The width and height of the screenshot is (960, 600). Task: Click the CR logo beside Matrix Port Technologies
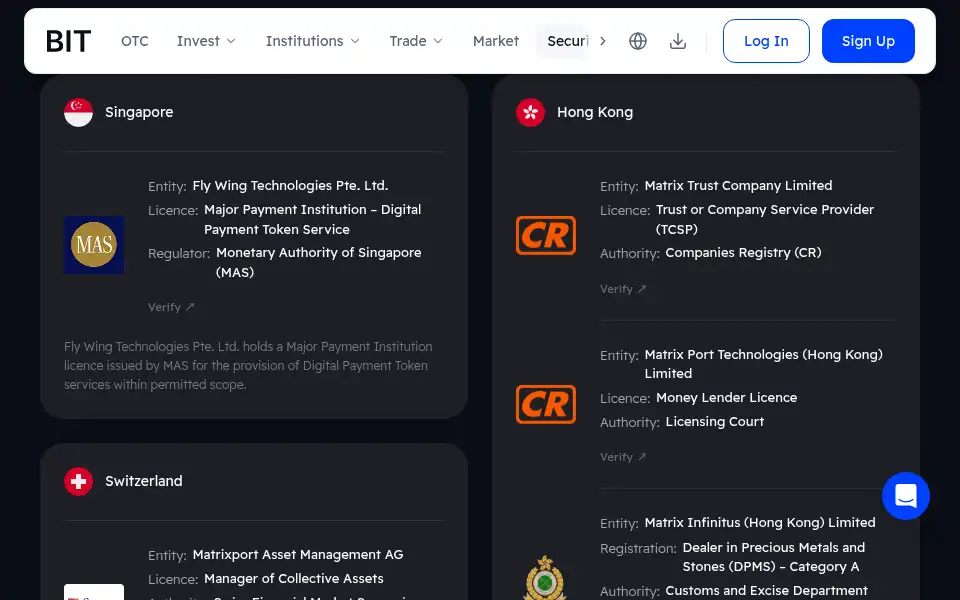point(546,404)
